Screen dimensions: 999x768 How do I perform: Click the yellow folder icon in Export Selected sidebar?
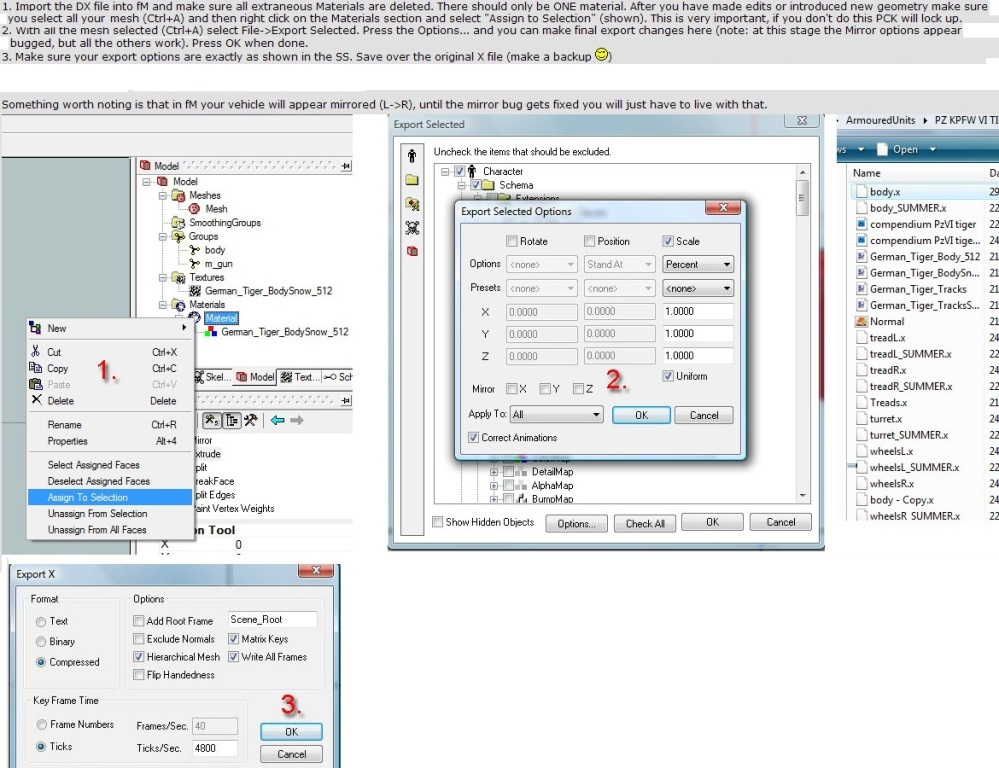(412, 180)
